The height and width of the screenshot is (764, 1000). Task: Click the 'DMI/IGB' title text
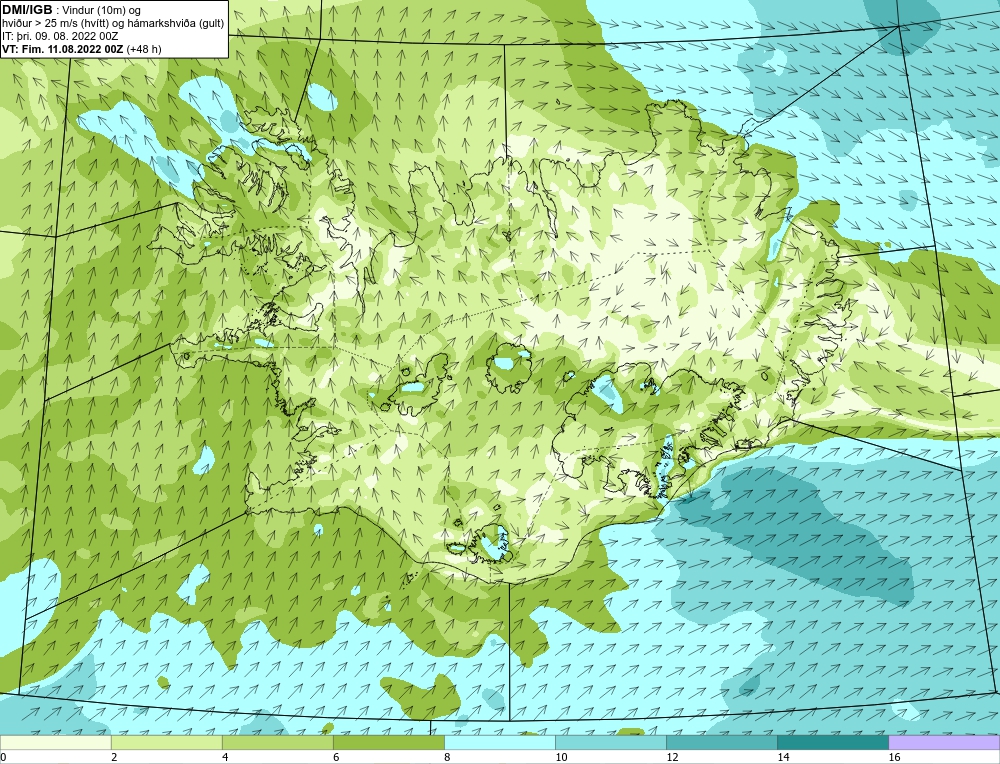[x=27, y=10]
